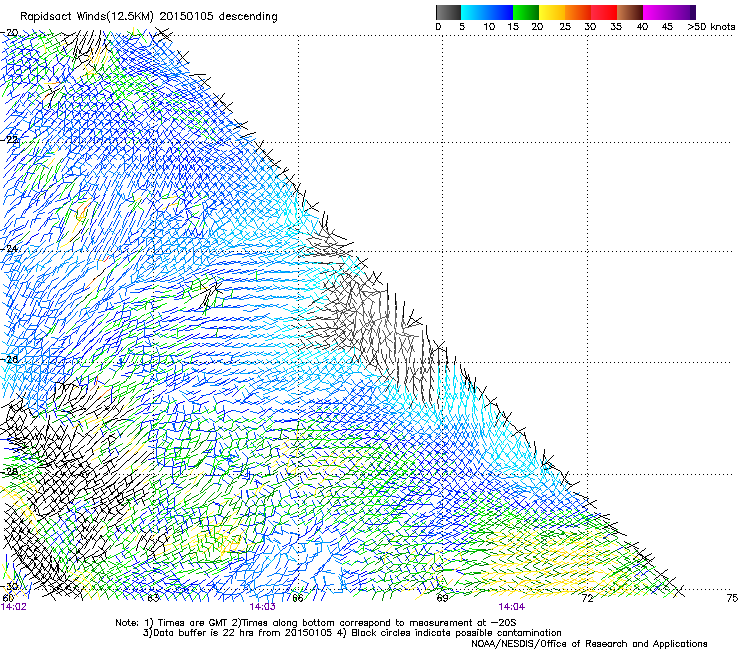Click the latitude label '-26'
The image size is (740, 650).
tap(10, 359)
